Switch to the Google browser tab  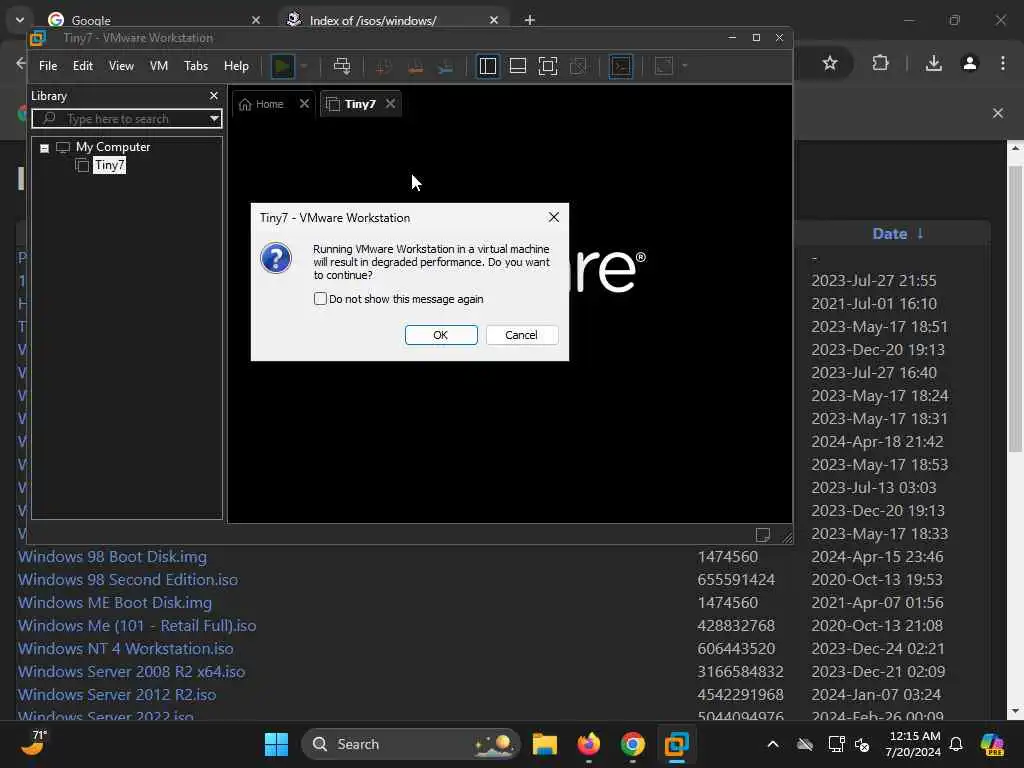click(x=153, y=20)
